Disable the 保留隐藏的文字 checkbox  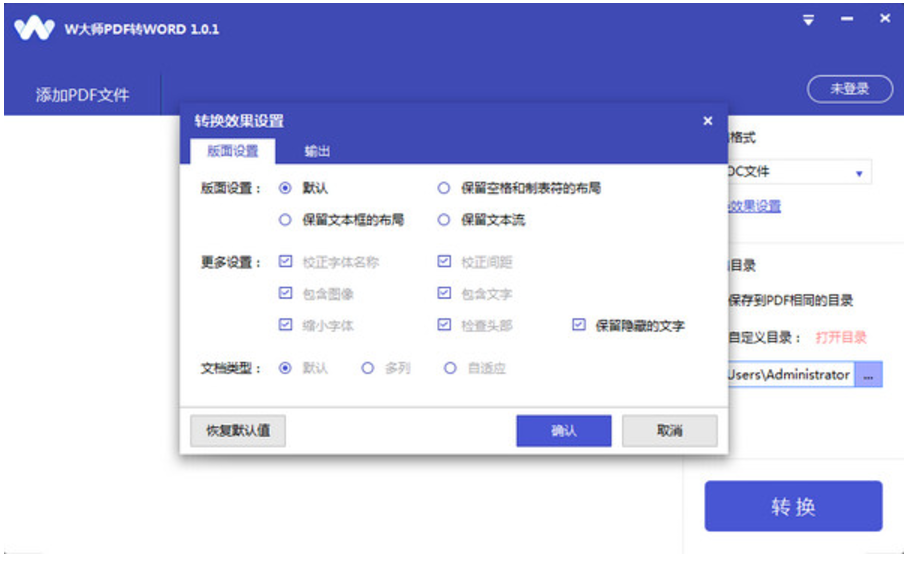point(578,323)
